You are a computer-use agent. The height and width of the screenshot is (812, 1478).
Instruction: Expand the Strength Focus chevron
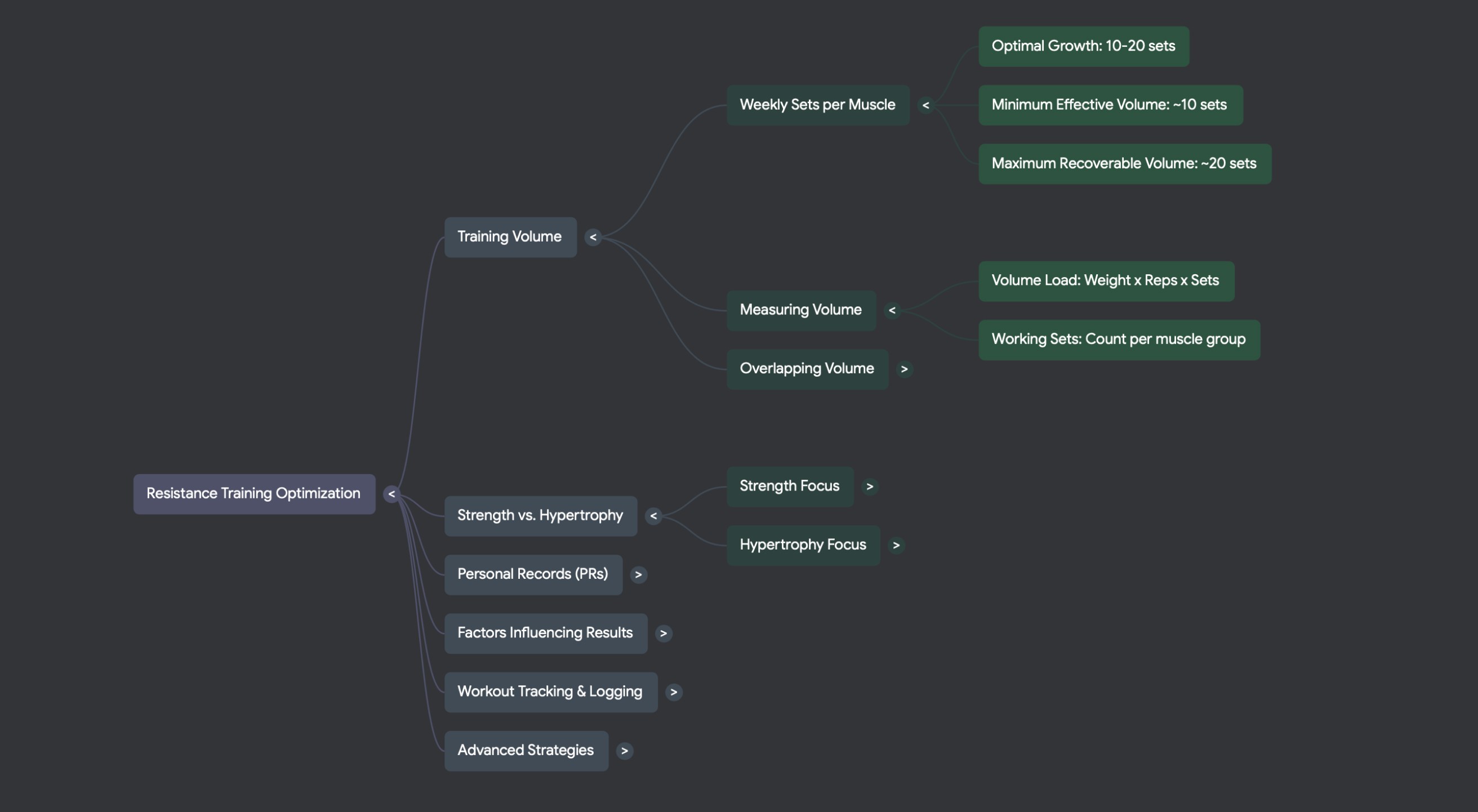[869, 487]
